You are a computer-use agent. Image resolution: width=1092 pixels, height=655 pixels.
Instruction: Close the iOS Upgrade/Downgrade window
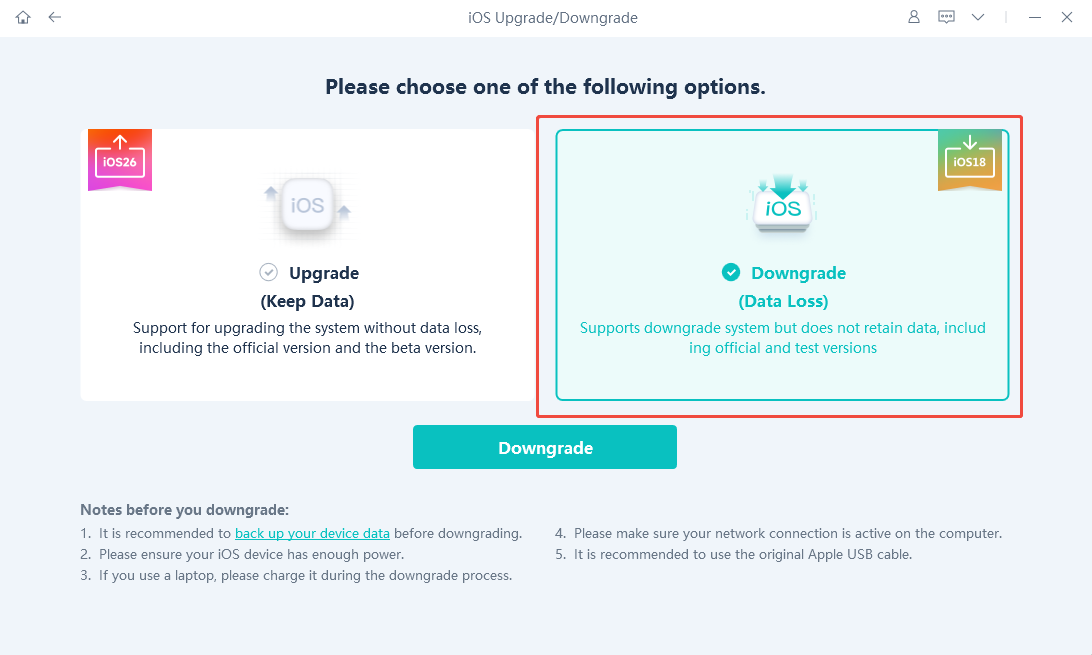1066,17
